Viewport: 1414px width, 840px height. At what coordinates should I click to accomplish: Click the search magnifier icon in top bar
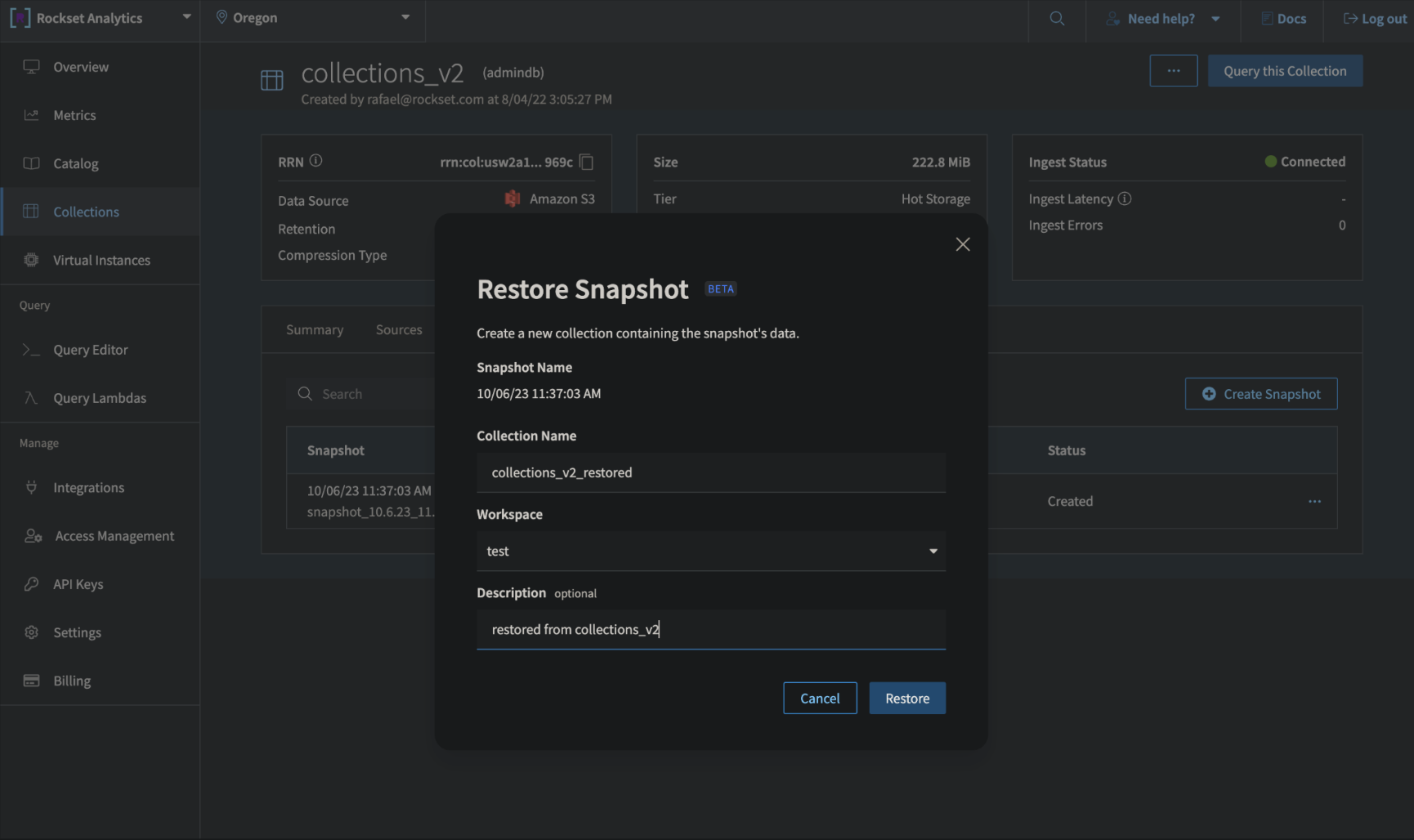pos(1057,18)
